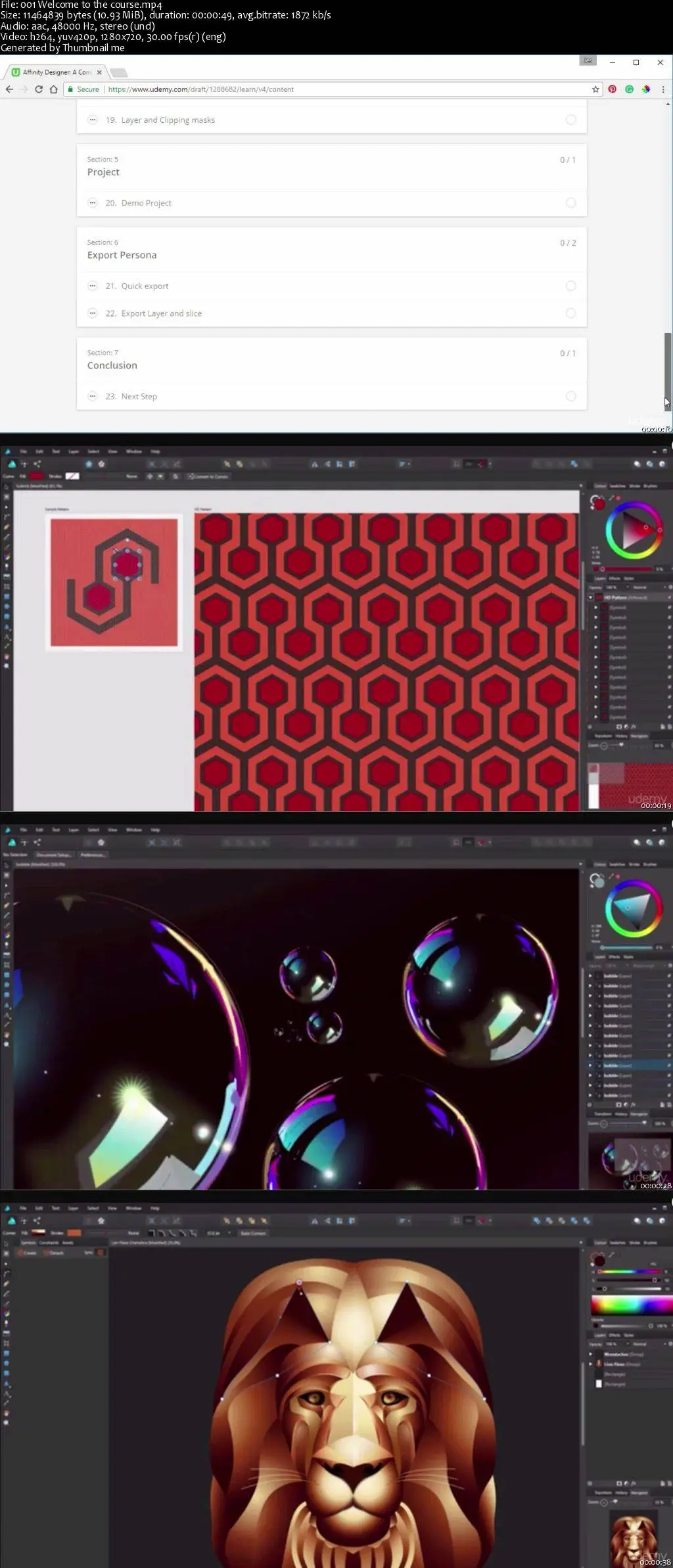
Task: Open lecture 20 Demo Project
Action: (x=139, y=203)
